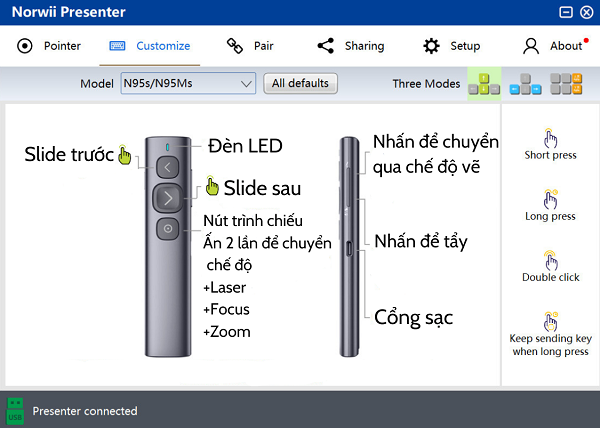Open the Sharing section
The width and height of the screenshot is (600, 428).
[350, 46]
